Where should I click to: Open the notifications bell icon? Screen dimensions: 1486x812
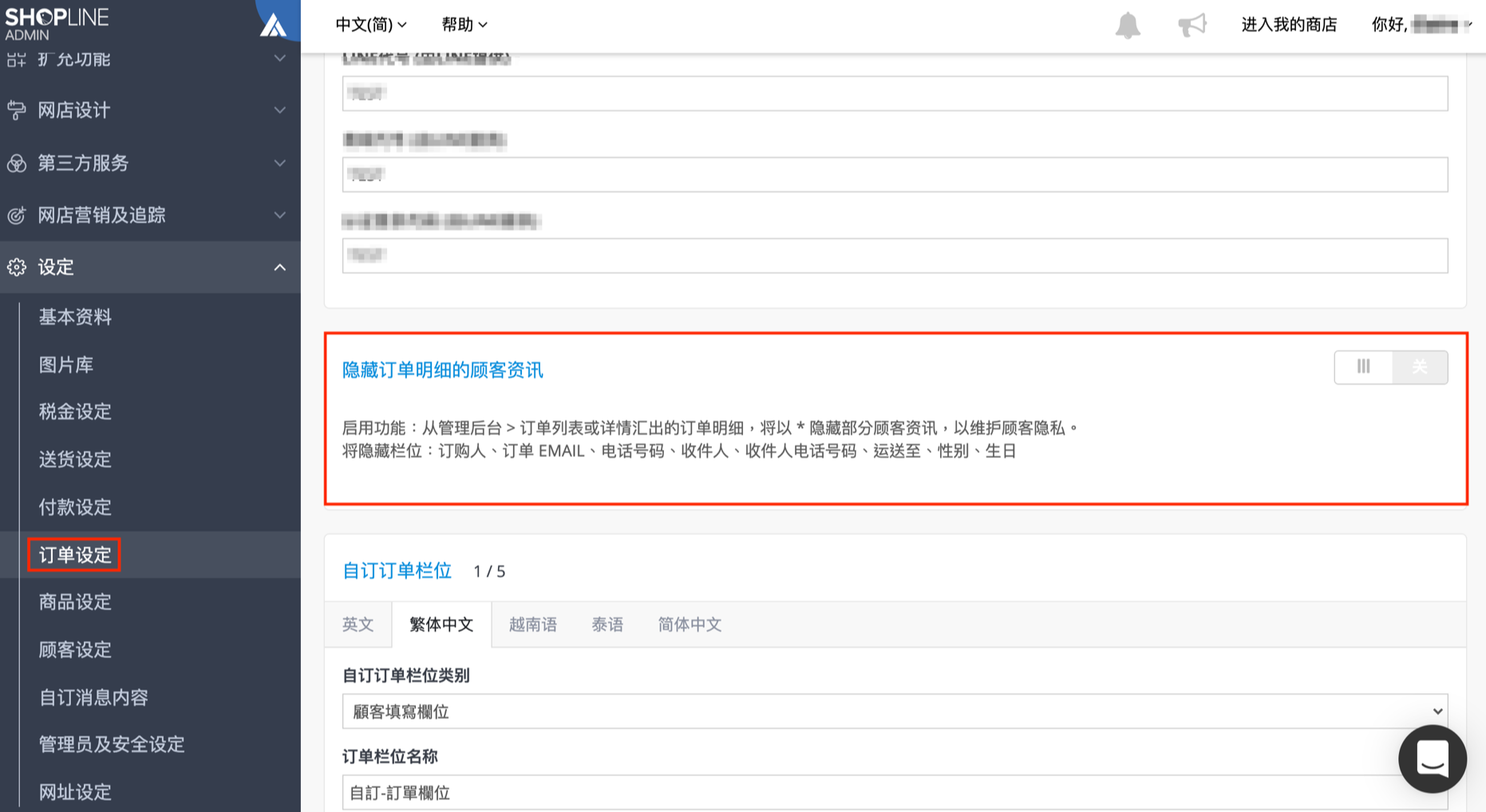[1128, 25]
